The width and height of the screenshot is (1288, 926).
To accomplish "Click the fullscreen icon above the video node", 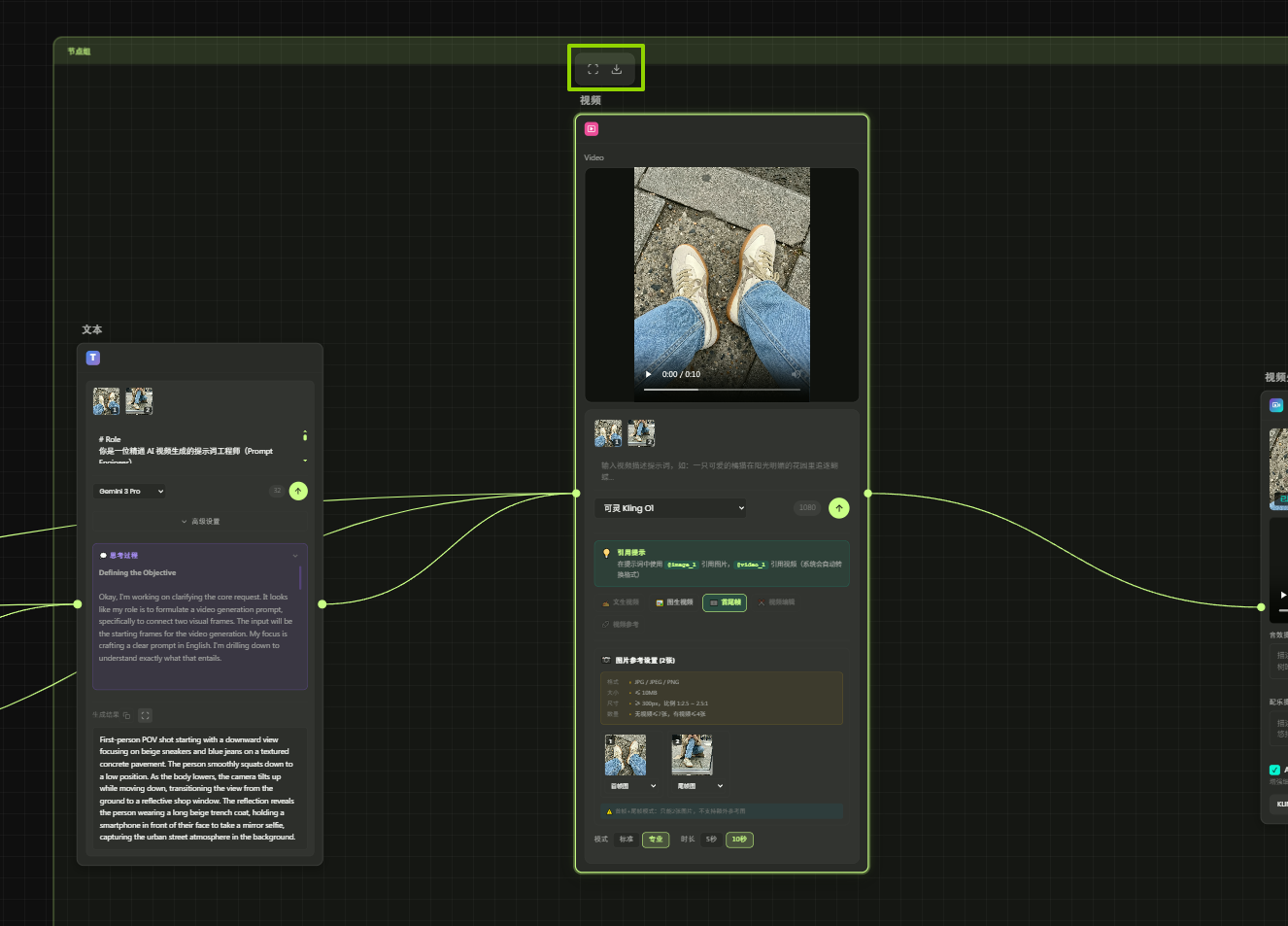I will [593, 69].
